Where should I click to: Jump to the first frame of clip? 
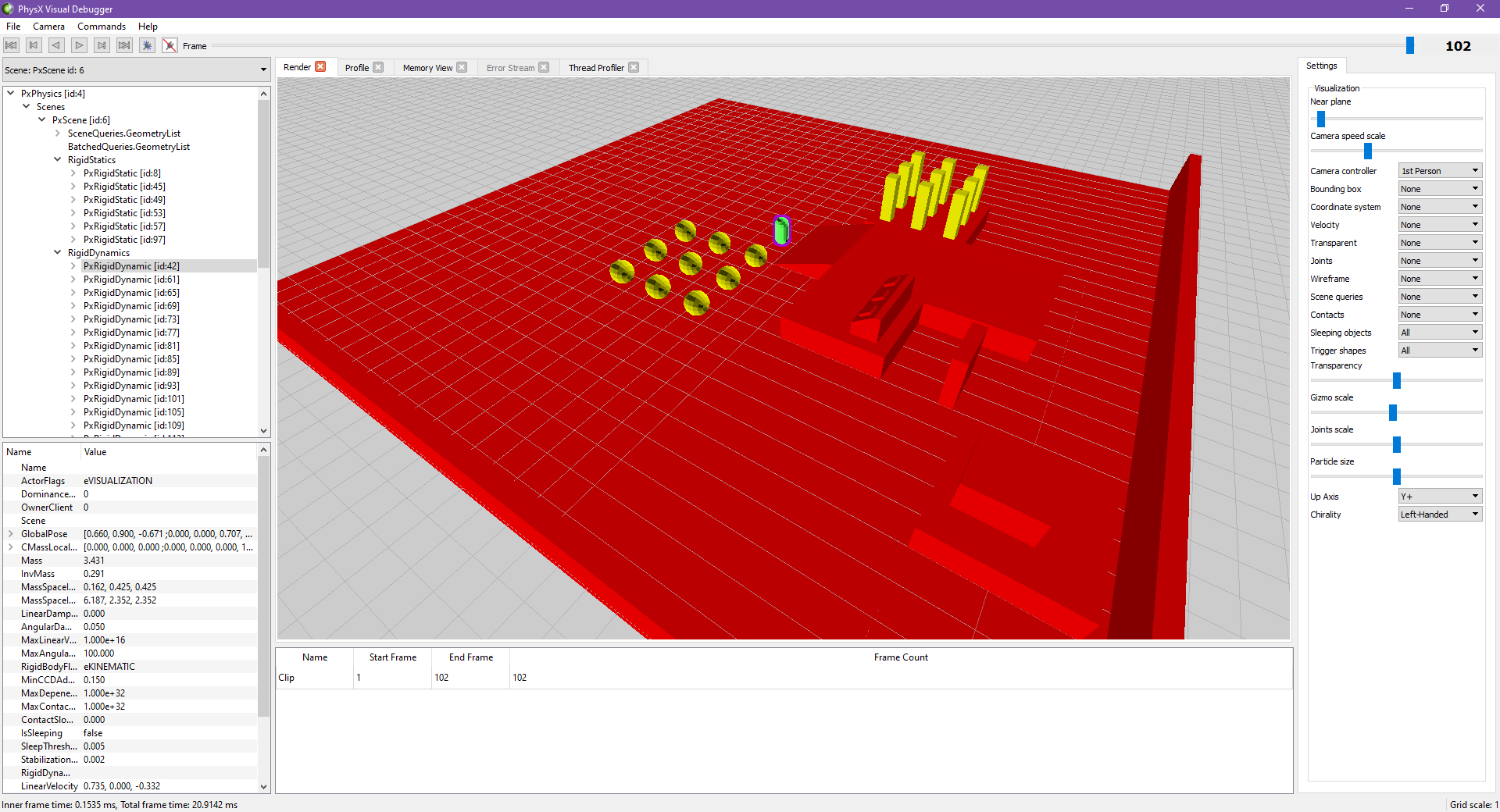[x=11, y=45]
